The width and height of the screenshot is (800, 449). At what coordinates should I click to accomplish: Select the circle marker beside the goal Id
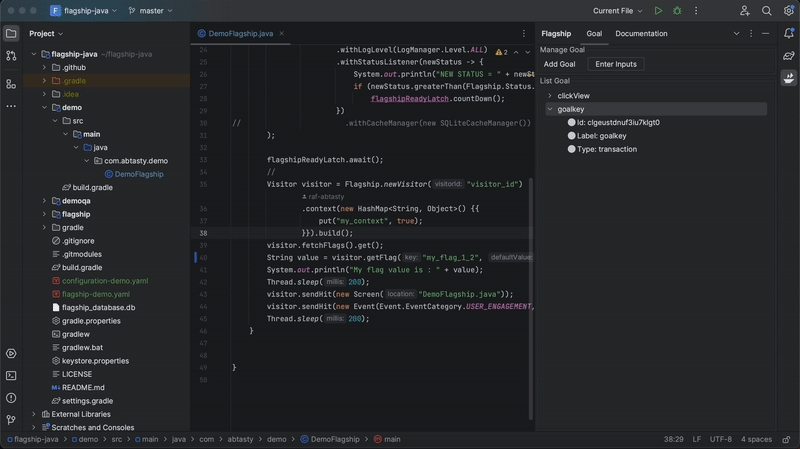coord(571,123)
